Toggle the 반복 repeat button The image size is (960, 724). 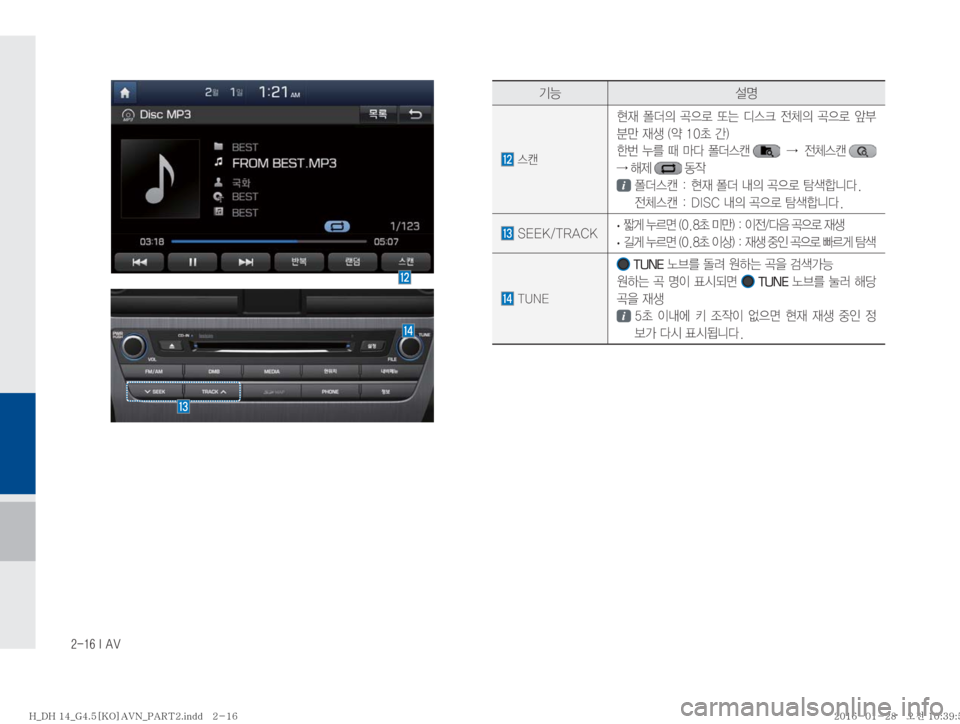tap(299, 262)
